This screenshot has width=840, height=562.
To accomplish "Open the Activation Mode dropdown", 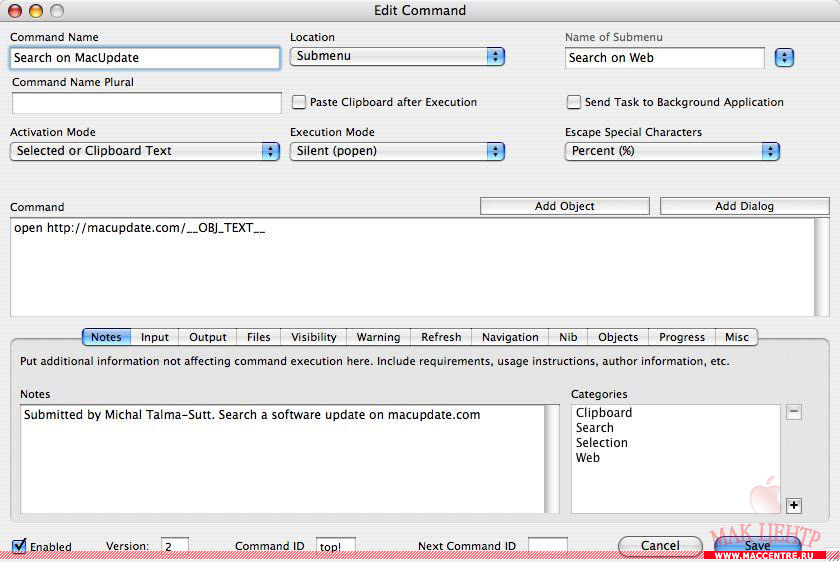I will 145,151.
